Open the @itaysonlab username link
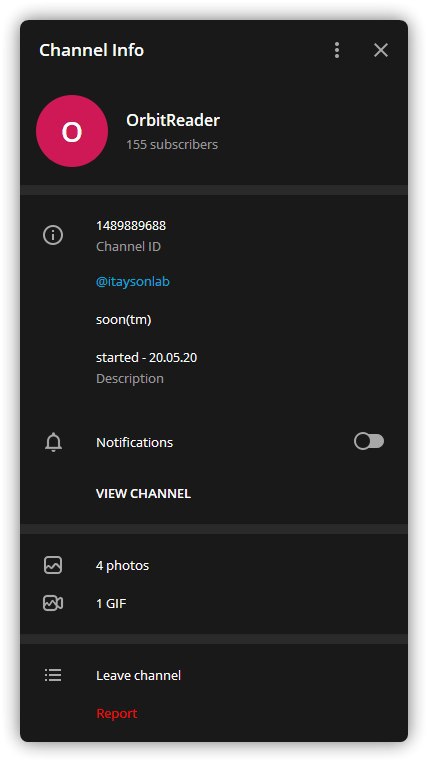This screenshot has width=428, height=762. [133, 282]
